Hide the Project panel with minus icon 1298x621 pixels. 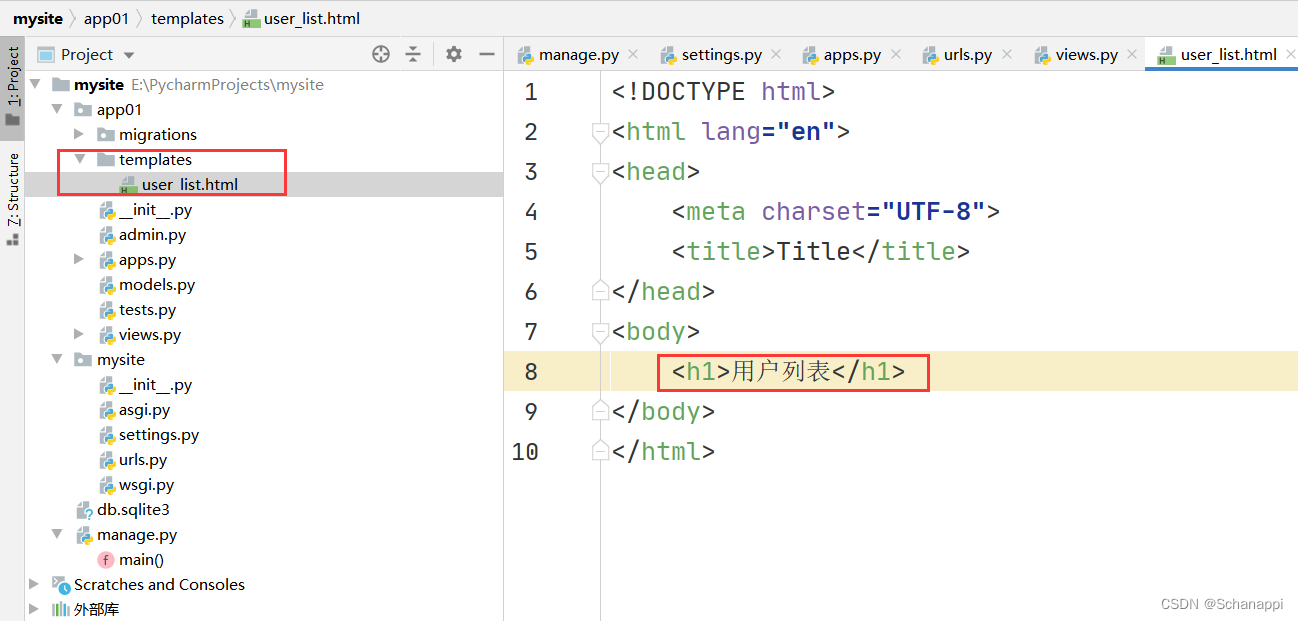[x=487, y=54]
